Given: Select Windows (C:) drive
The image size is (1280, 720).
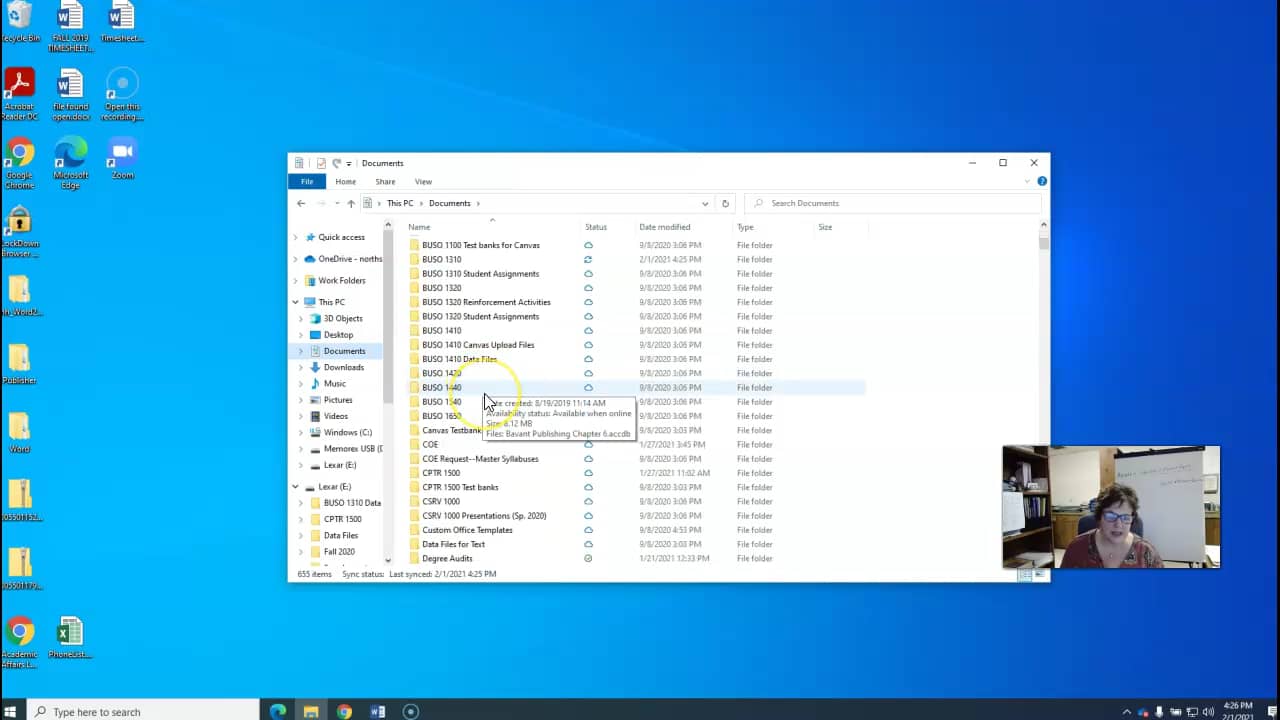Looking at the screenshot, I should point(347,432).
